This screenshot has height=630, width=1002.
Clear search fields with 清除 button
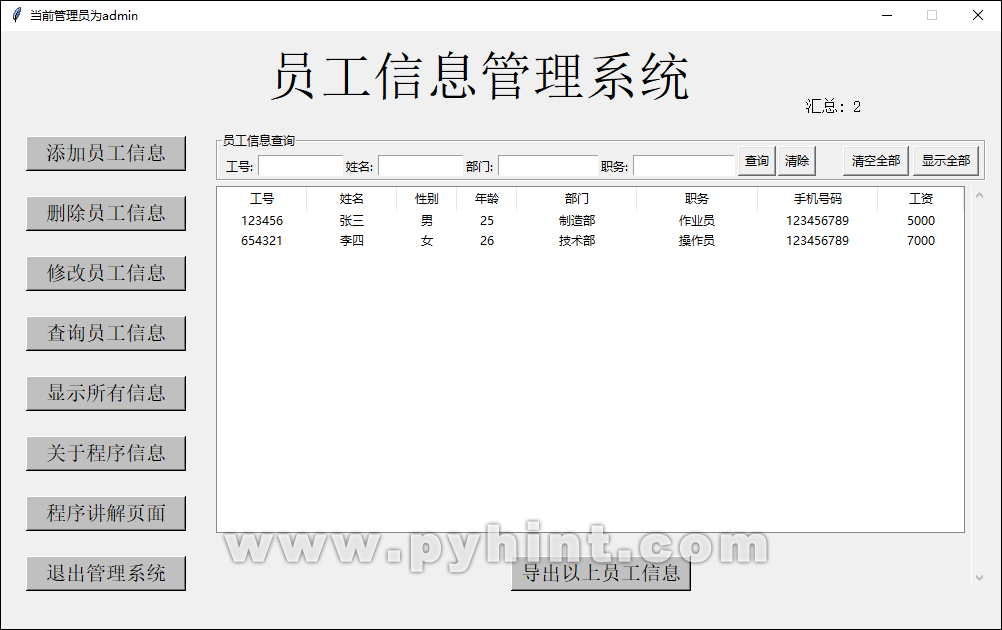click(797, 161)
